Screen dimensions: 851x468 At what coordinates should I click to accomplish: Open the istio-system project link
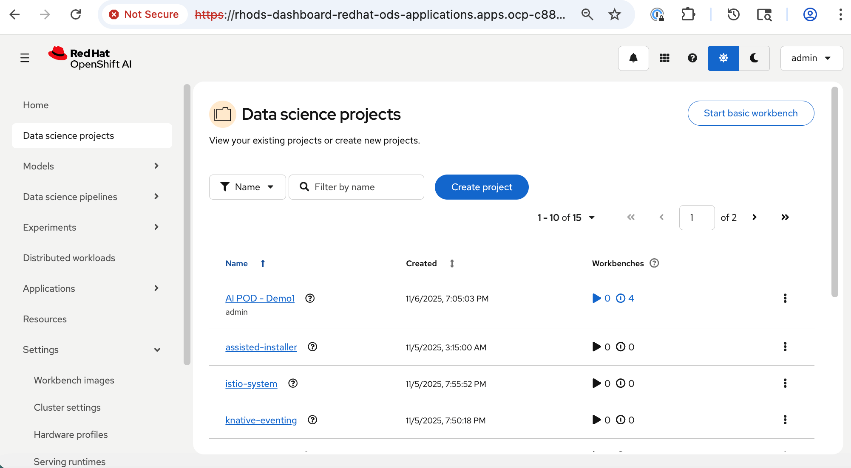point(251,384)
